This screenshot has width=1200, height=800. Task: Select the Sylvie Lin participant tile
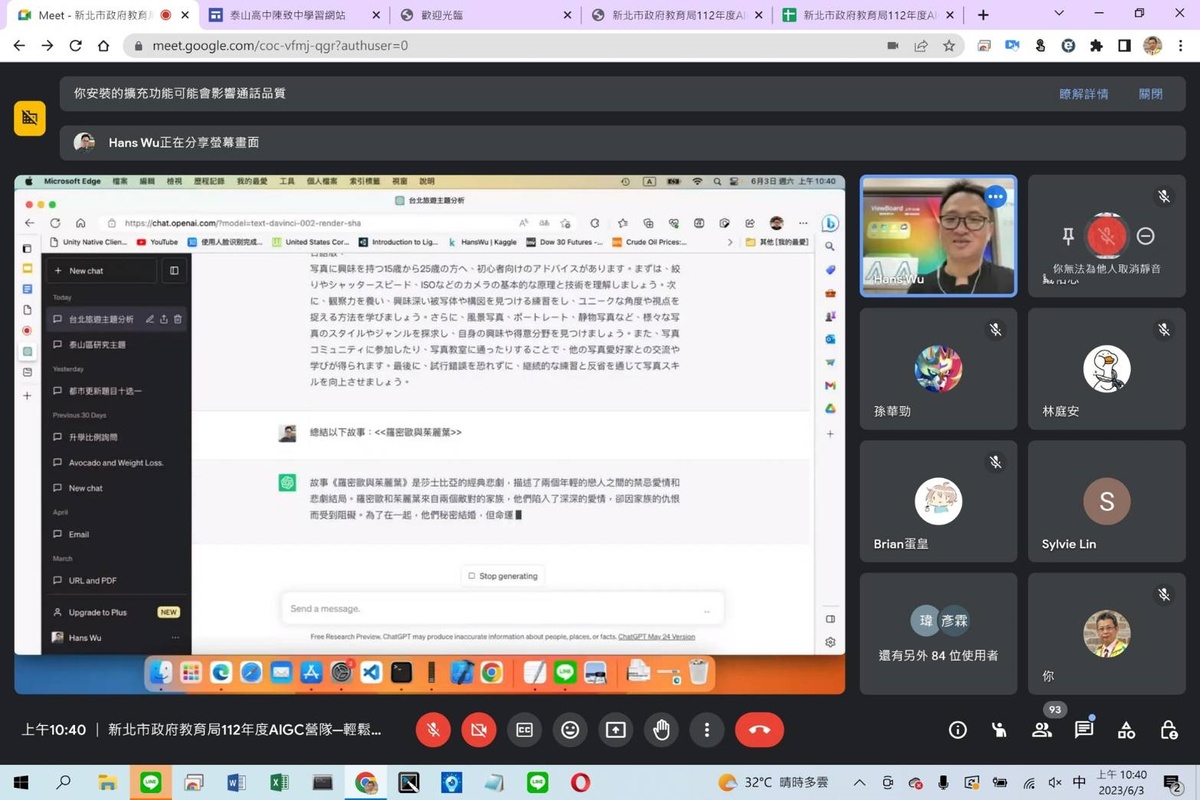tap(1107, 502)
